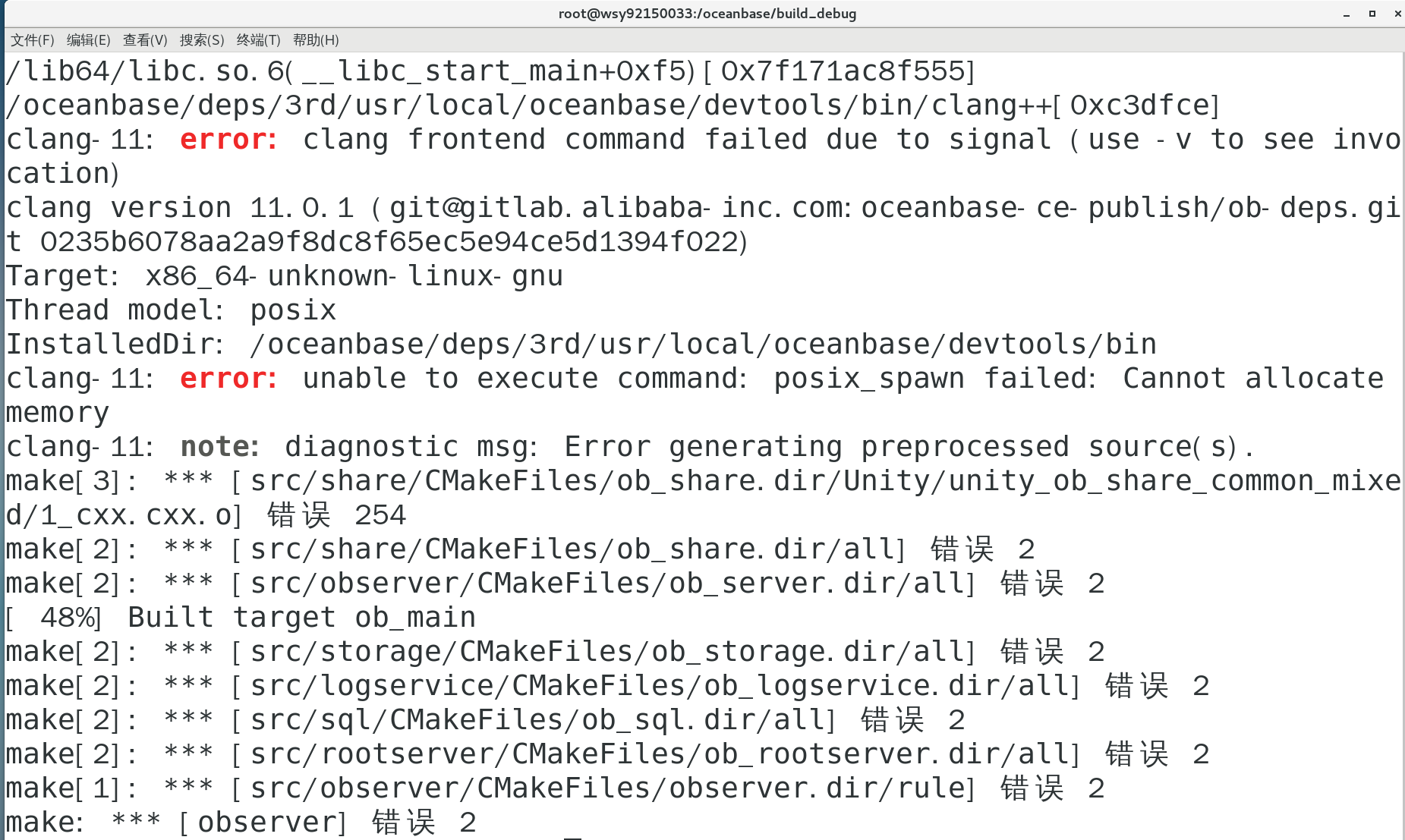Image resolution: width=1405 pixels, height=840 pixels.
Task: Close the terminal window
Action: tap(1397, 14)
